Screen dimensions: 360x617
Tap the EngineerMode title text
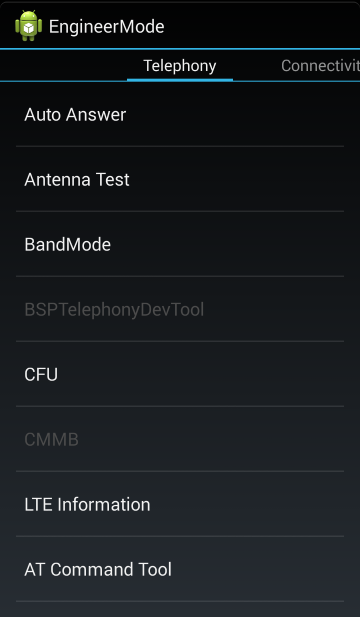[106, 27]
